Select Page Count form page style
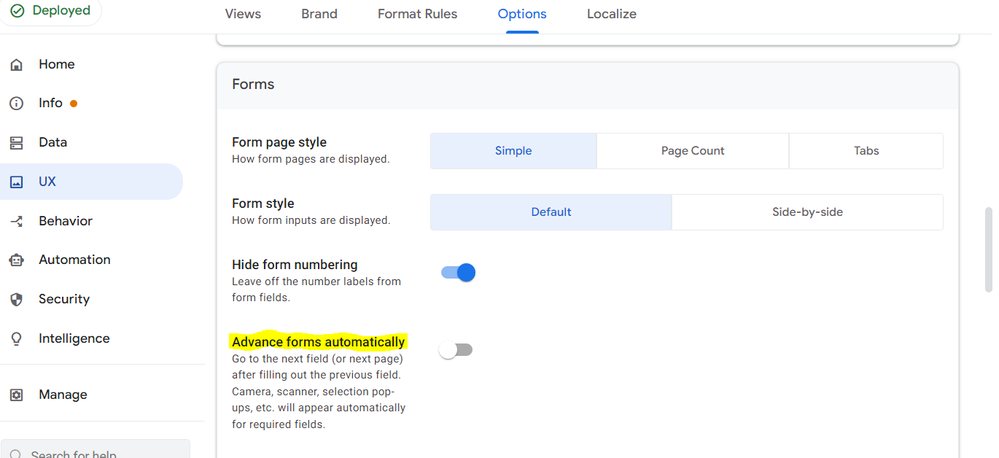 point(693,151)
